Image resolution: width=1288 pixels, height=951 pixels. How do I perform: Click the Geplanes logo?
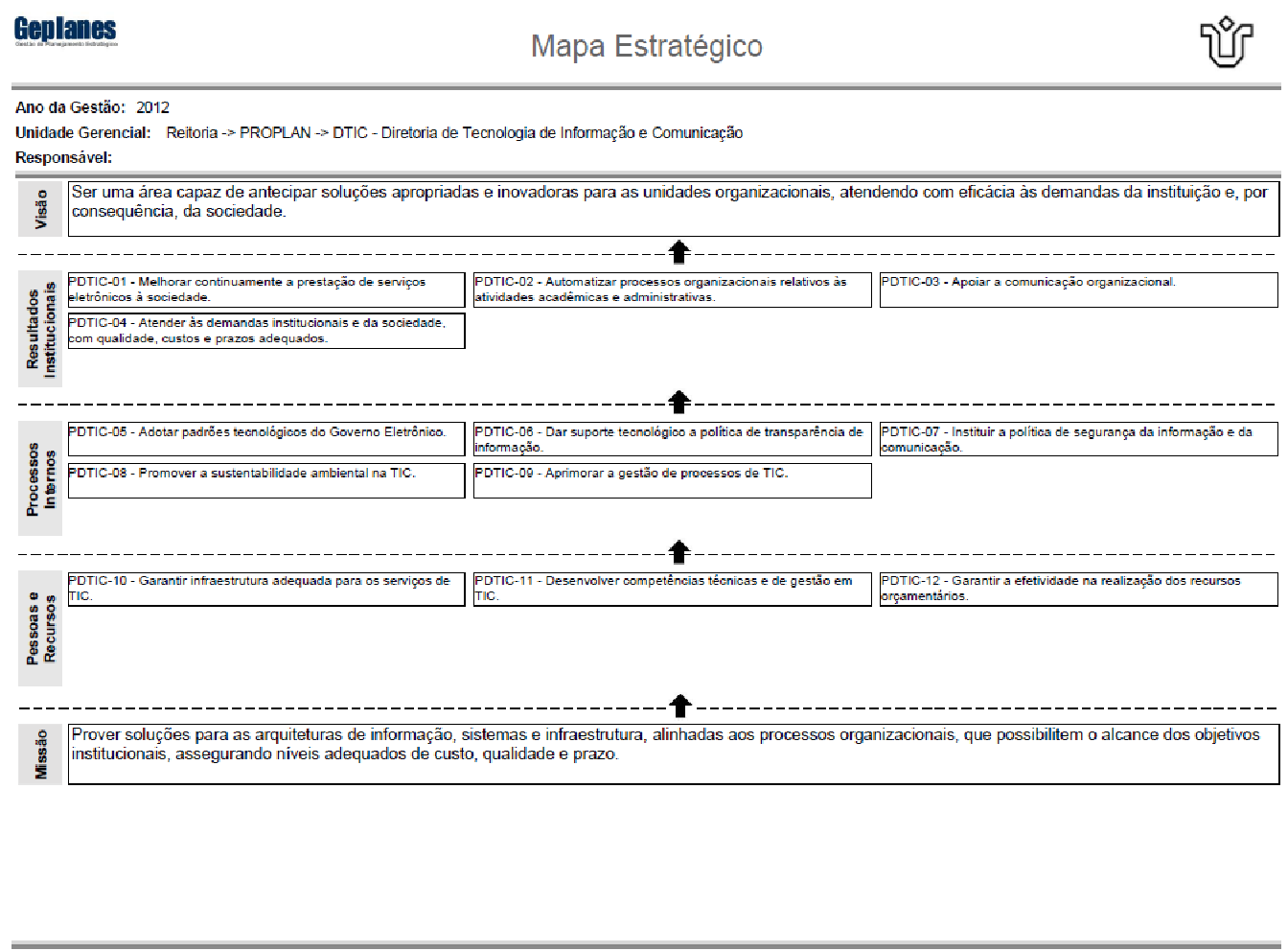click(x=65, y=31)
